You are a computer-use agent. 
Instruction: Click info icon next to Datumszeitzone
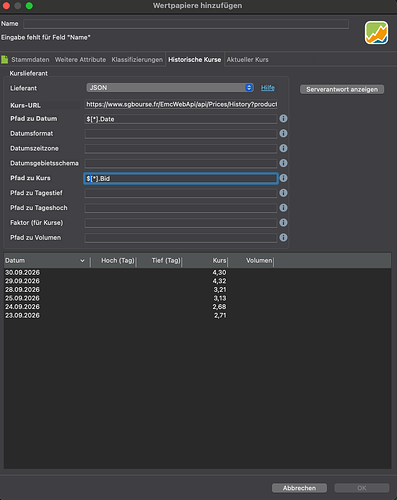(x=283, y=148)
